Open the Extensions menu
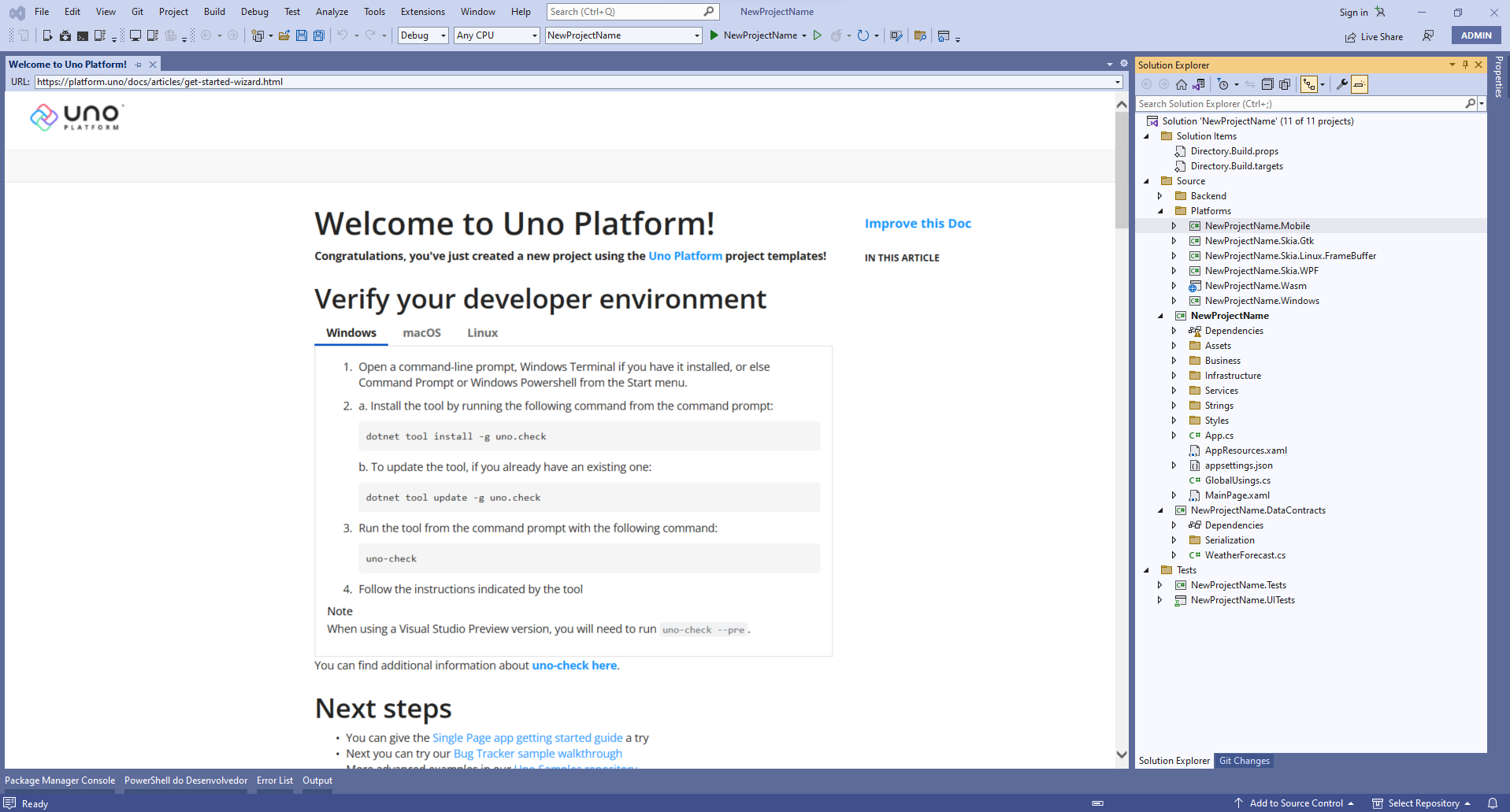Viewport: 1510px width, 812px height. pos(422,11)
